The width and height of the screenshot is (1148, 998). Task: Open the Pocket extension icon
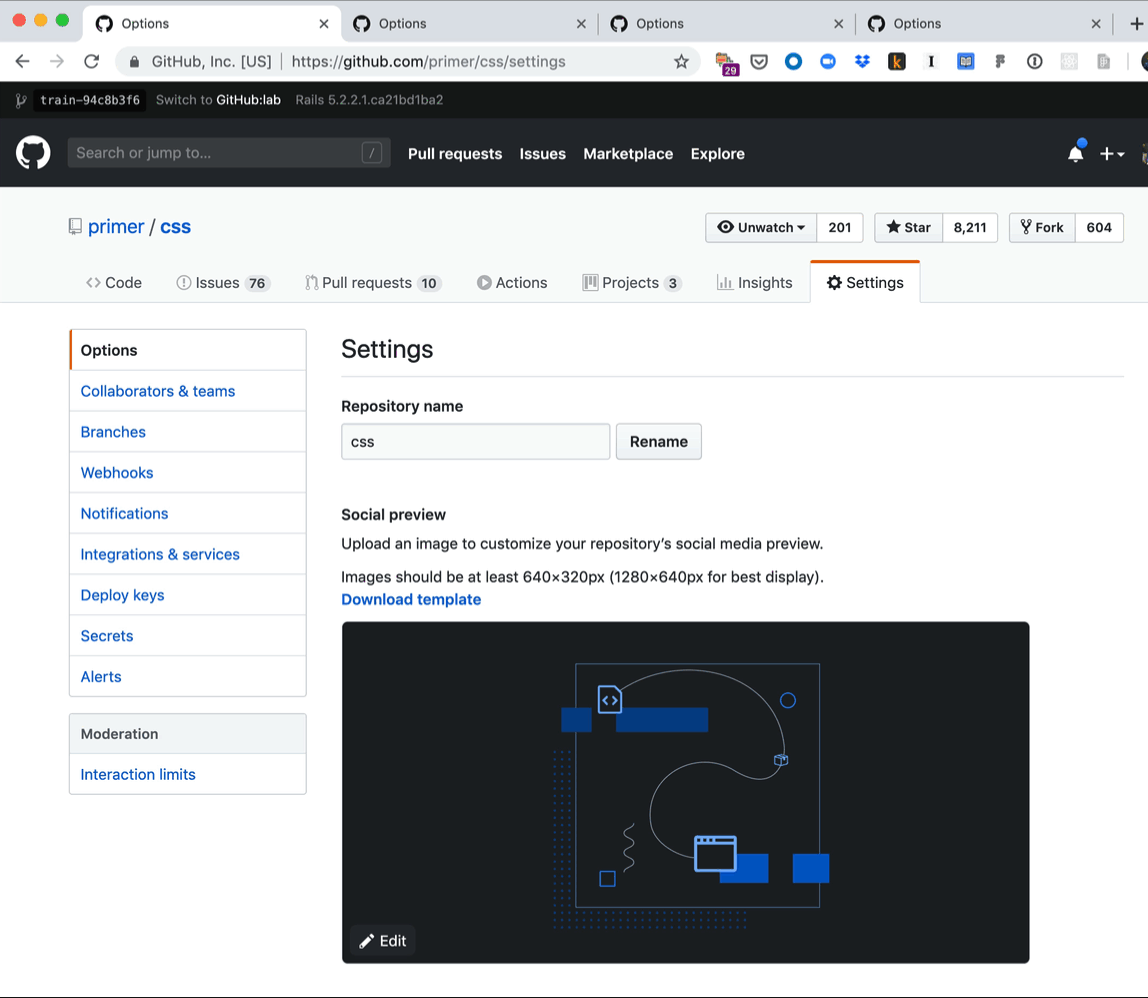759,61
